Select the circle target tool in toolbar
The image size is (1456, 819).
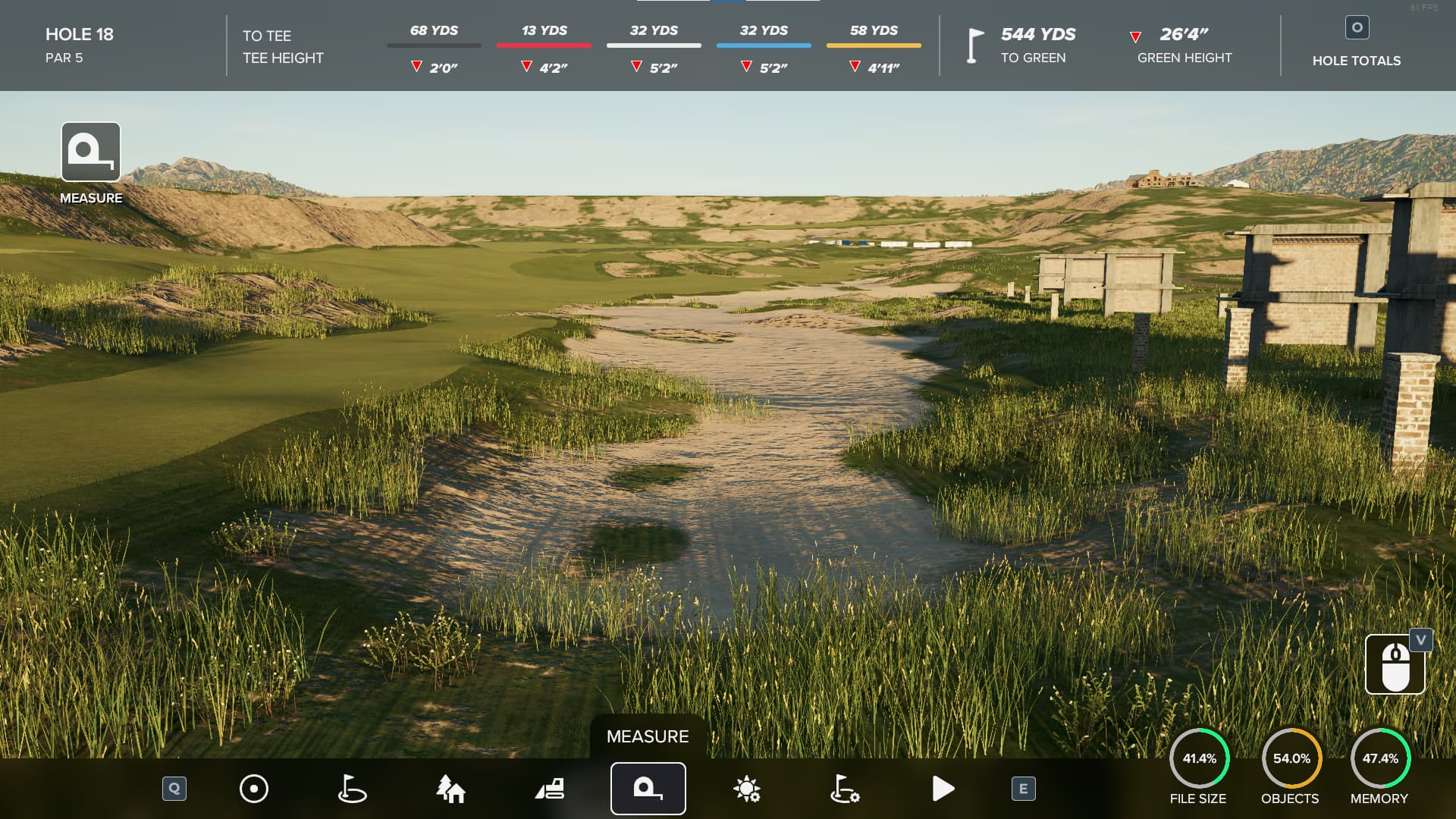253,789
